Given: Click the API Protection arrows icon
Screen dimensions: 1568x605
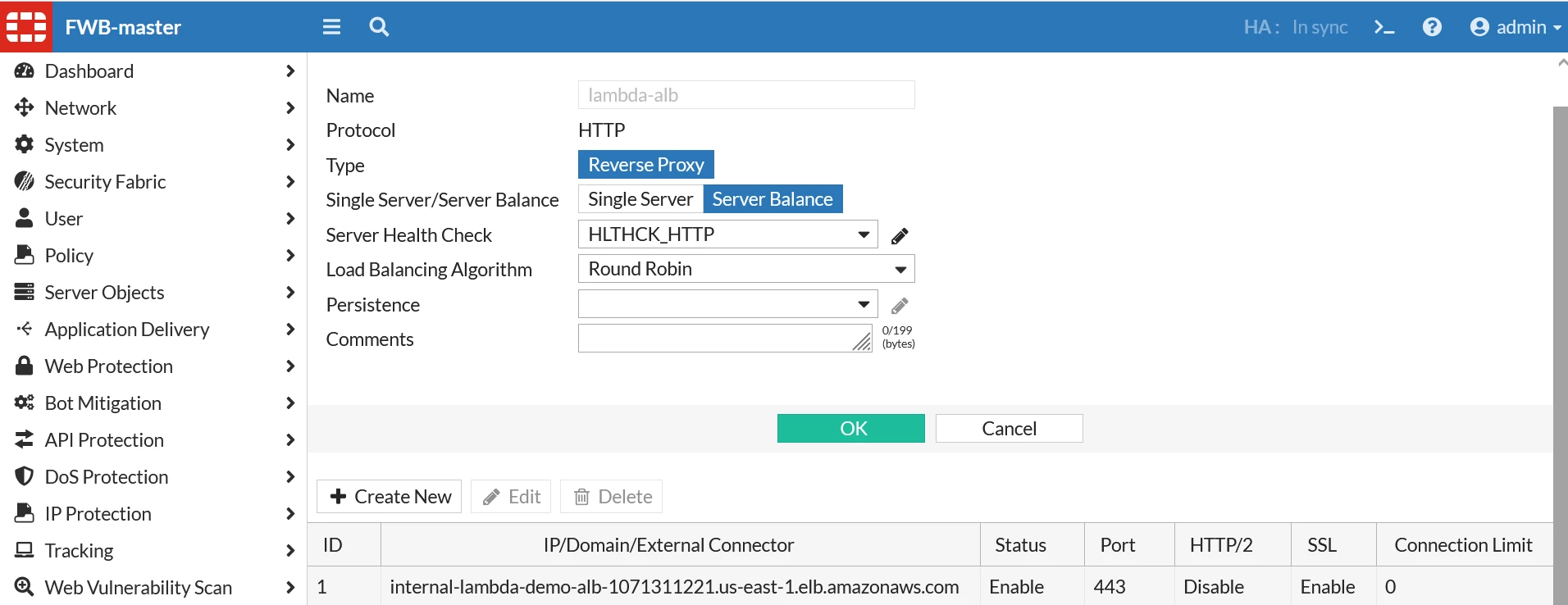Looking at the screenshot, I should 25,439.
